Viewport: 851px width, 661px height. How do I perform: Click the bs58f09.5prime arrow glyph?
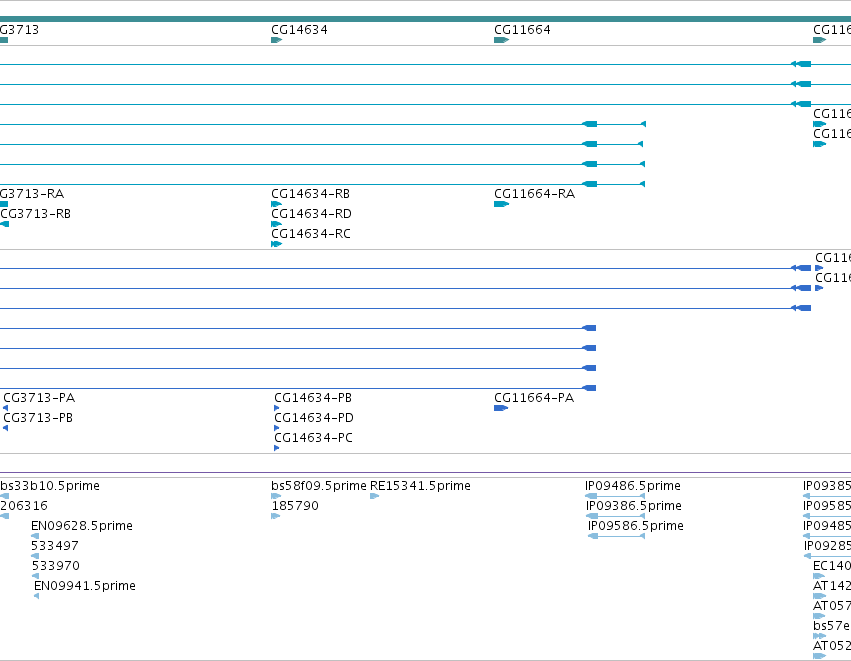point(276,496)
